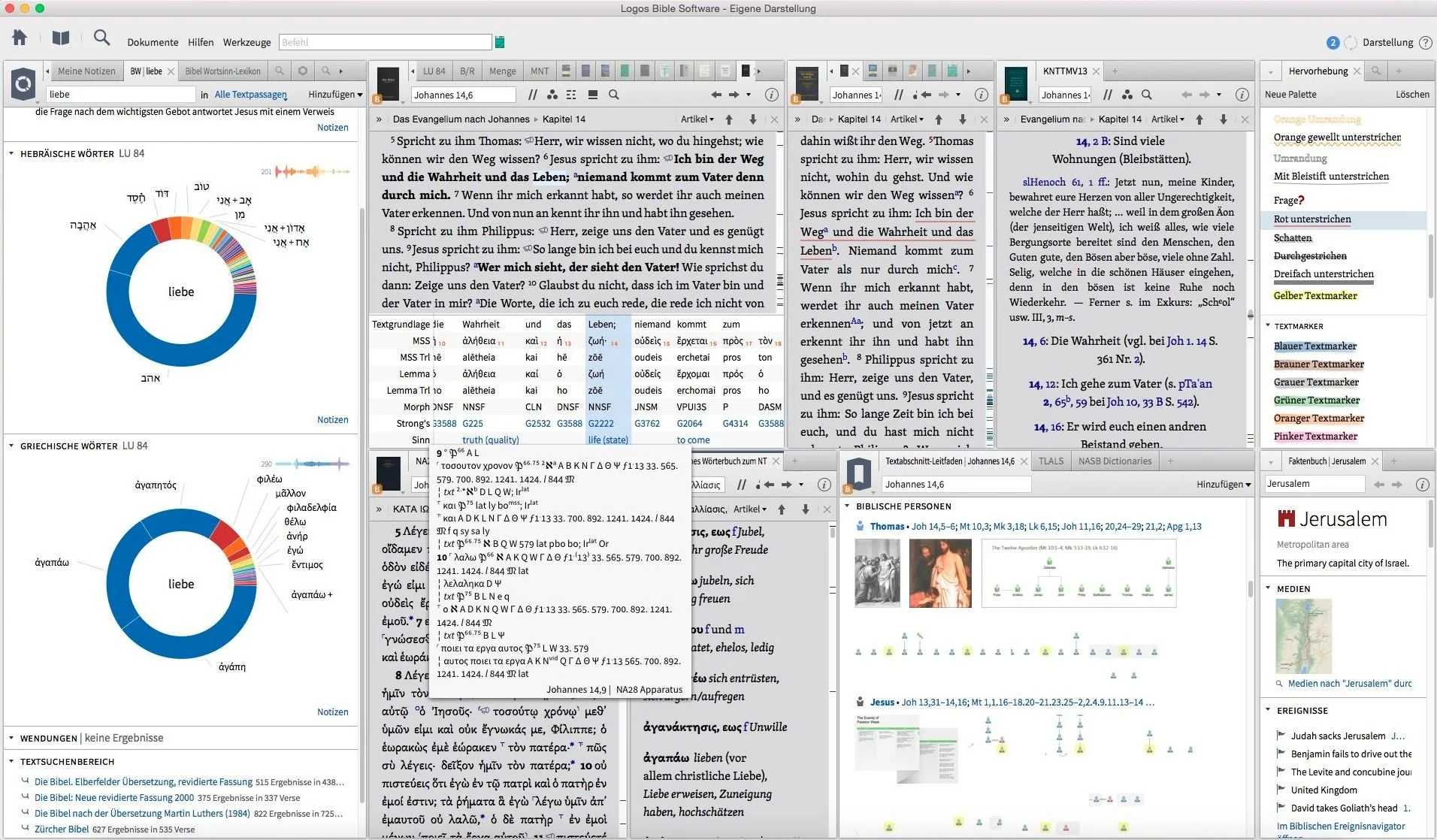Go forward in LU 84 panel history
The height and width of the screenshot is (840, 1437).
pyautogui.click(x=734, y=95)
